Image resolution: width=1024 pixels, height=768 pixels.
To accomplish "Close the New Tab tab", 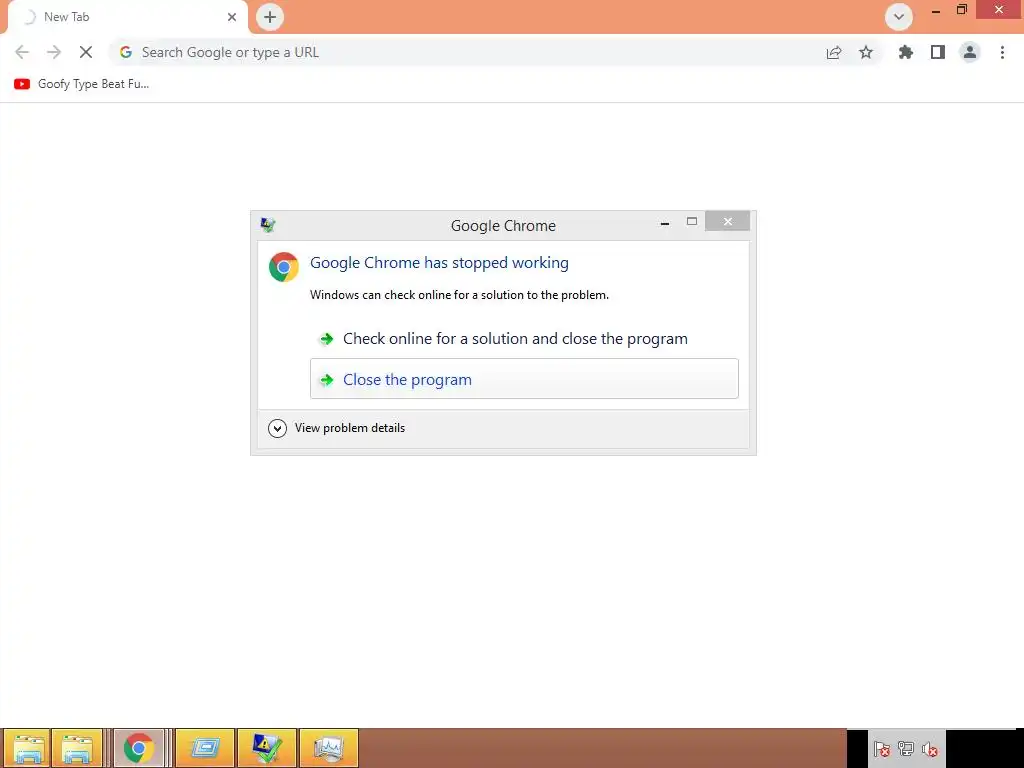I will (x=232, y=17).
